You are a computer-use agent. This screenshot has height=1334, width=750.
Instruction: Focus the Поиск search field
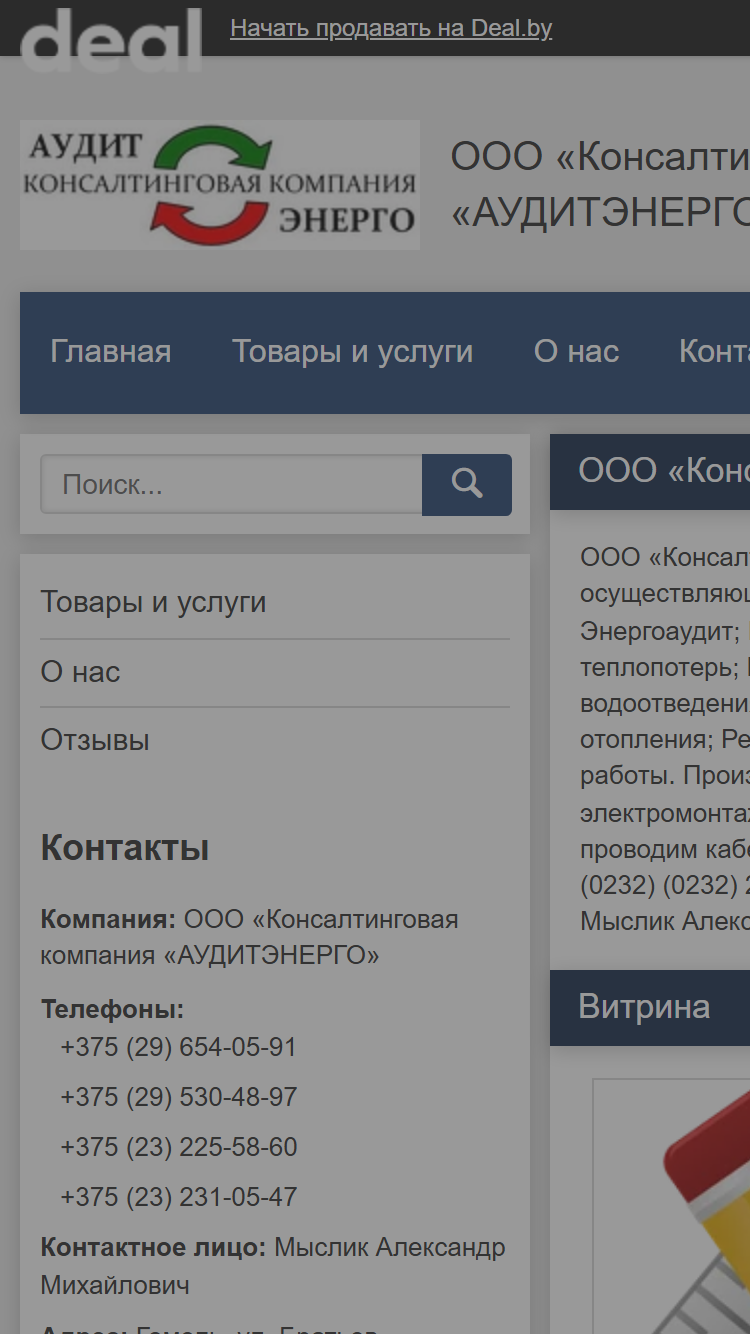pos(231,485)
